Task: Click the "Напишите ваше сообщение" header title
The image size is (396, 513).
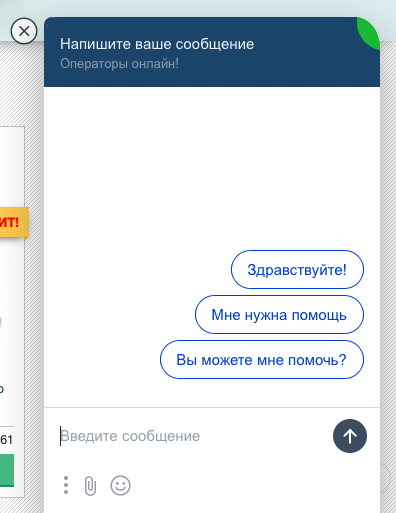Action: [x=157, y=44]
